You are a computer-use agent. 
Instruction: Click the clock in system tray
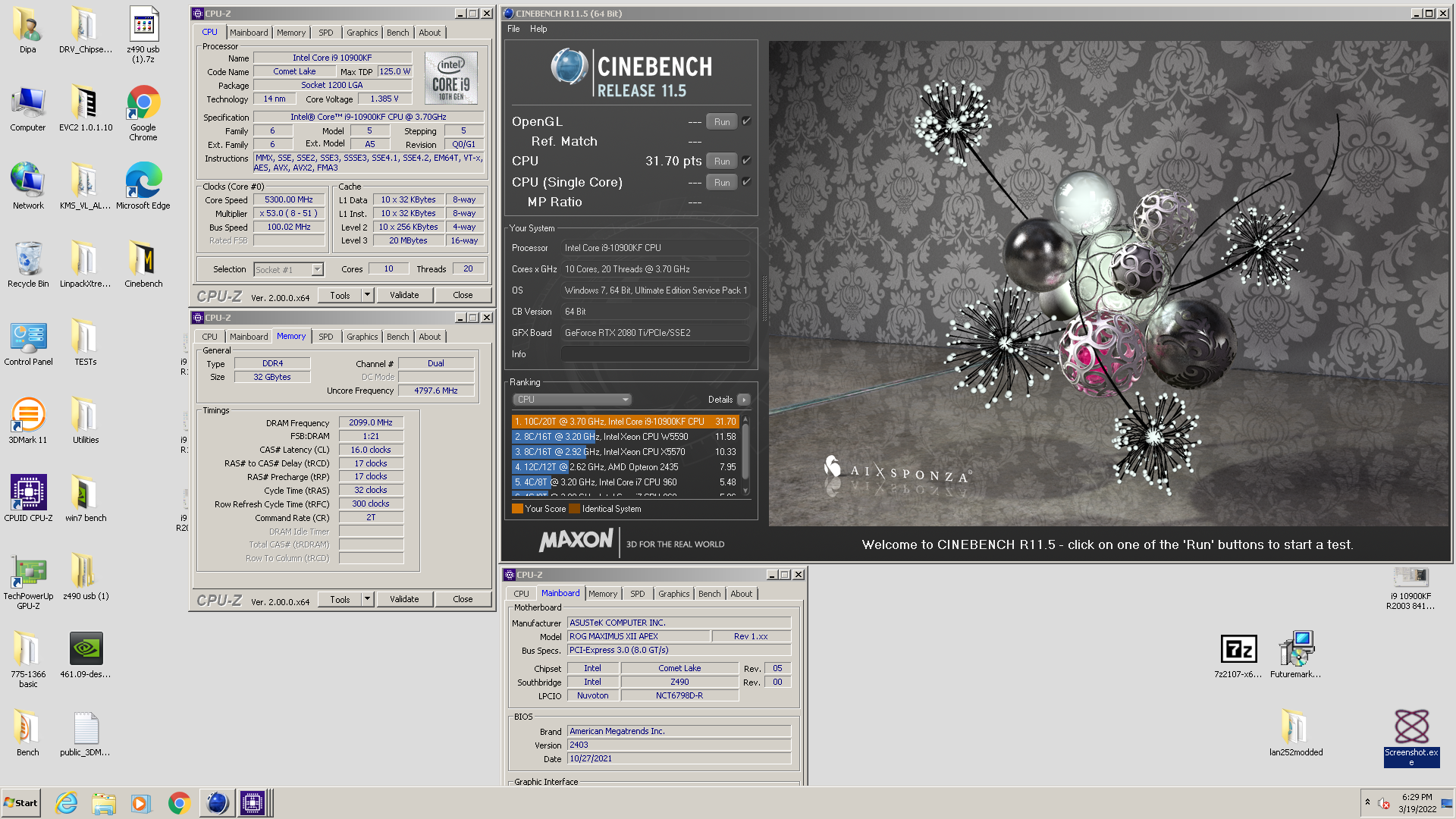pyautogui.click(x=1417, y=803)
